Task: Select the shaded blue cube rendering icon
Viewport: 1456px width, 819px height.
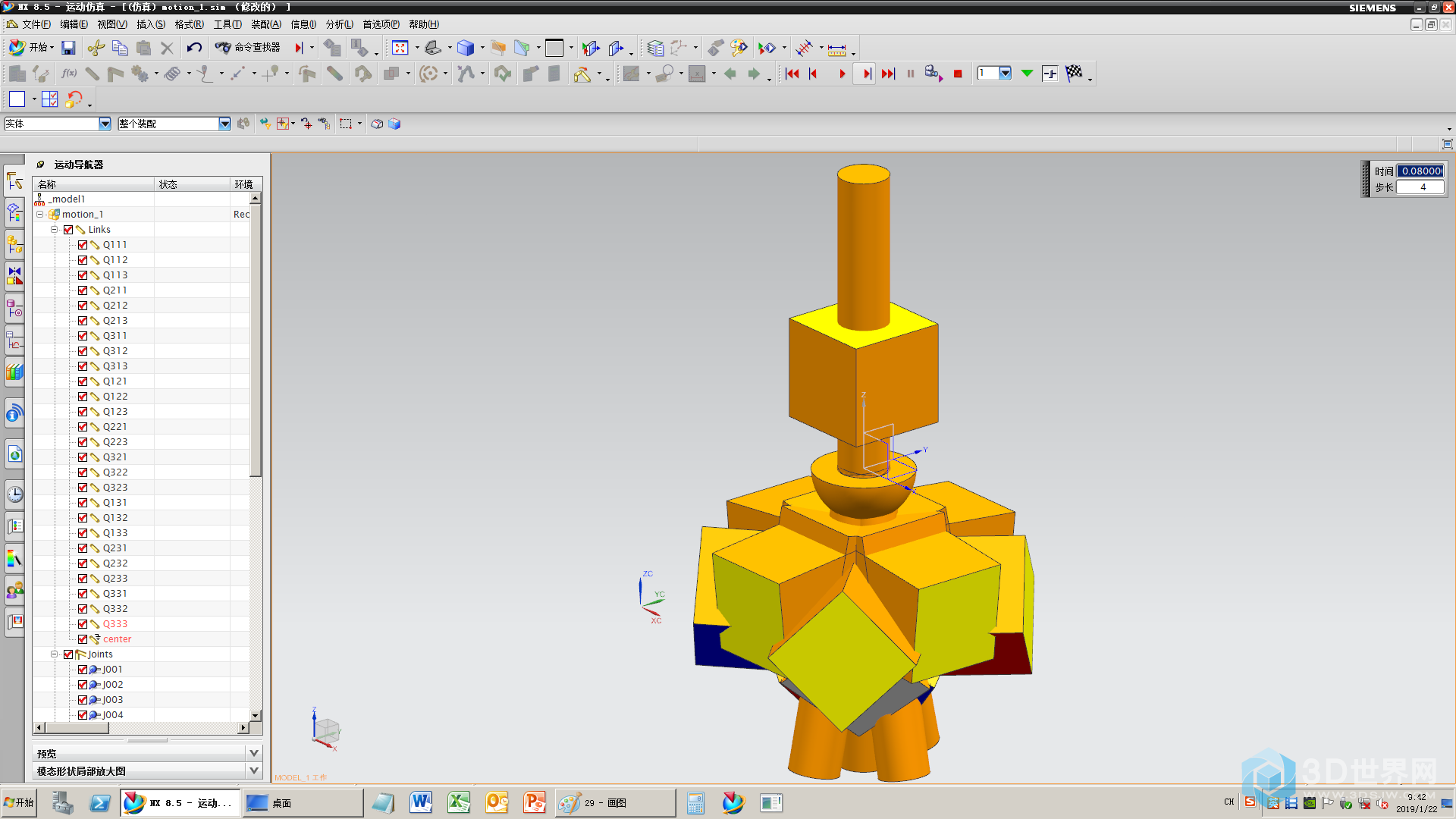Action: point(466,48)
